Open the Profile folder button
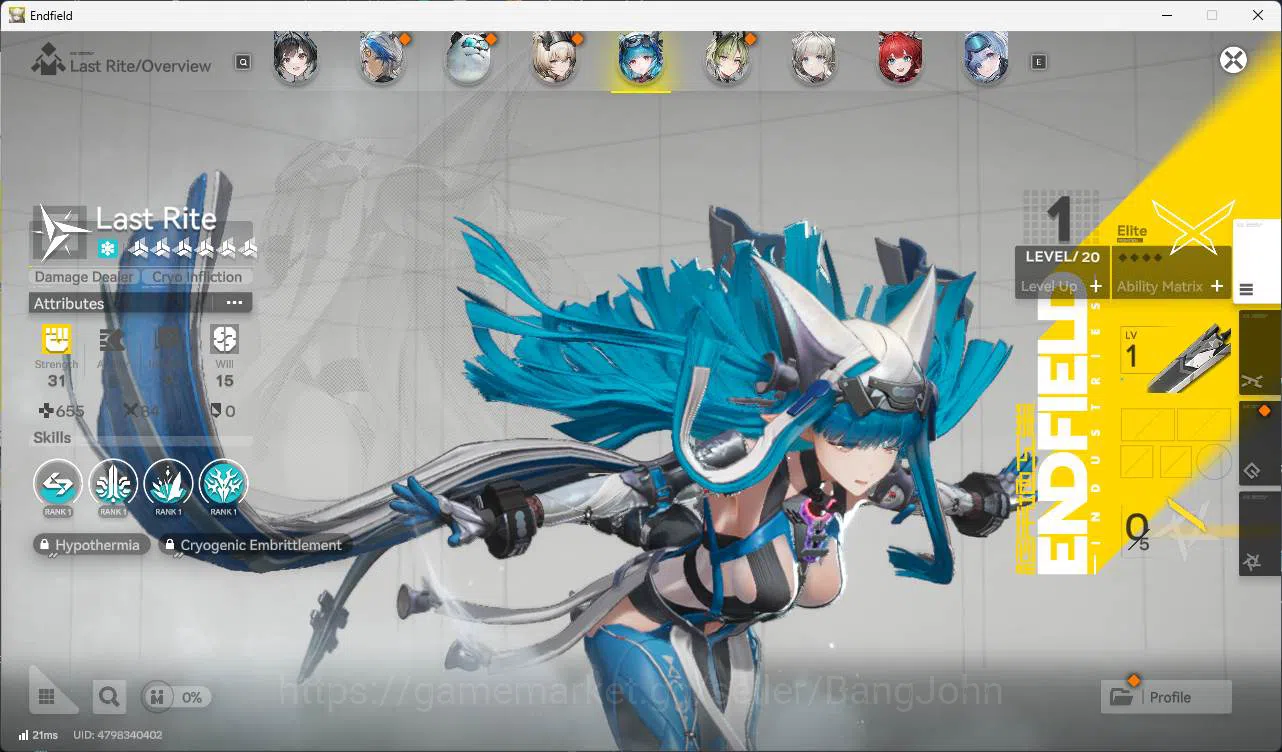This screenshot has width=1282, height=752. click(1166, 697)
